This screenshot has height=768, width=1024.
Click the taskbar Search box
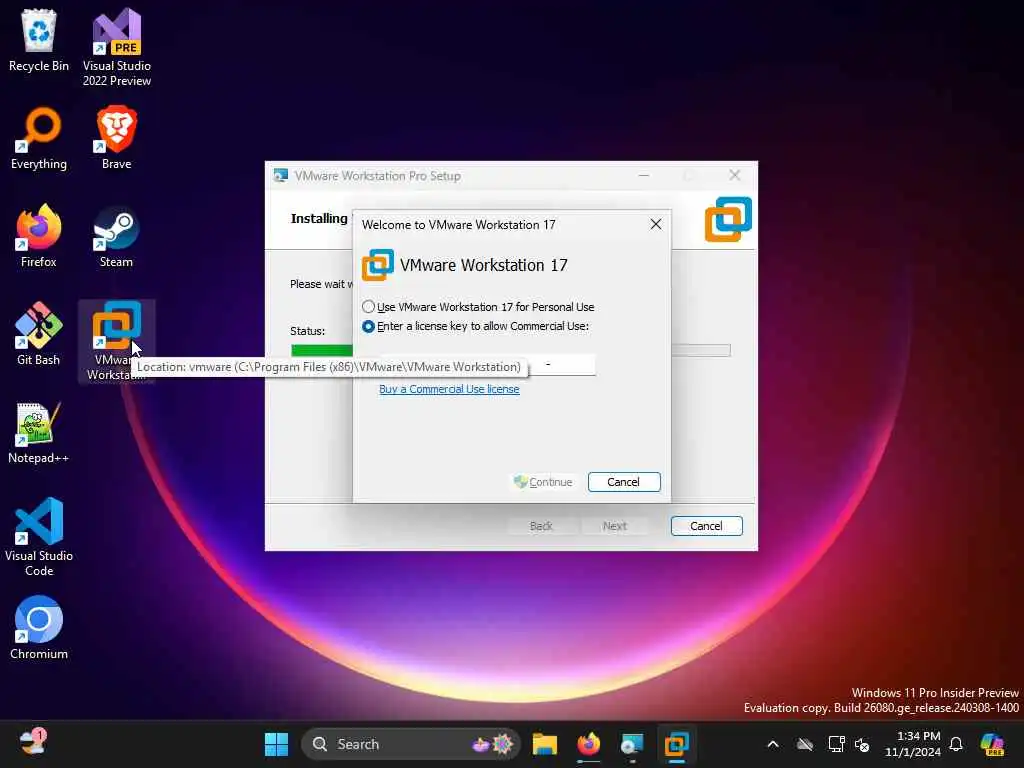[x=410, y=744]
